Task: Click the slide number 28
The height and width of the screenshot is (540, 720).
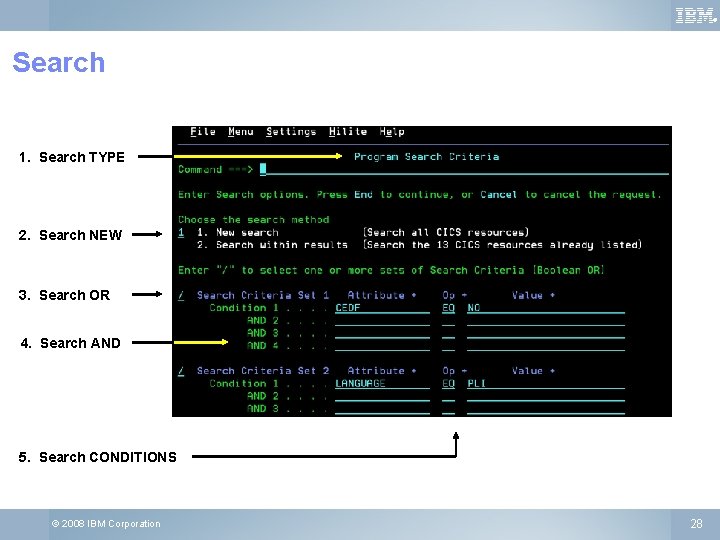Action: click(x=697, y=523)
